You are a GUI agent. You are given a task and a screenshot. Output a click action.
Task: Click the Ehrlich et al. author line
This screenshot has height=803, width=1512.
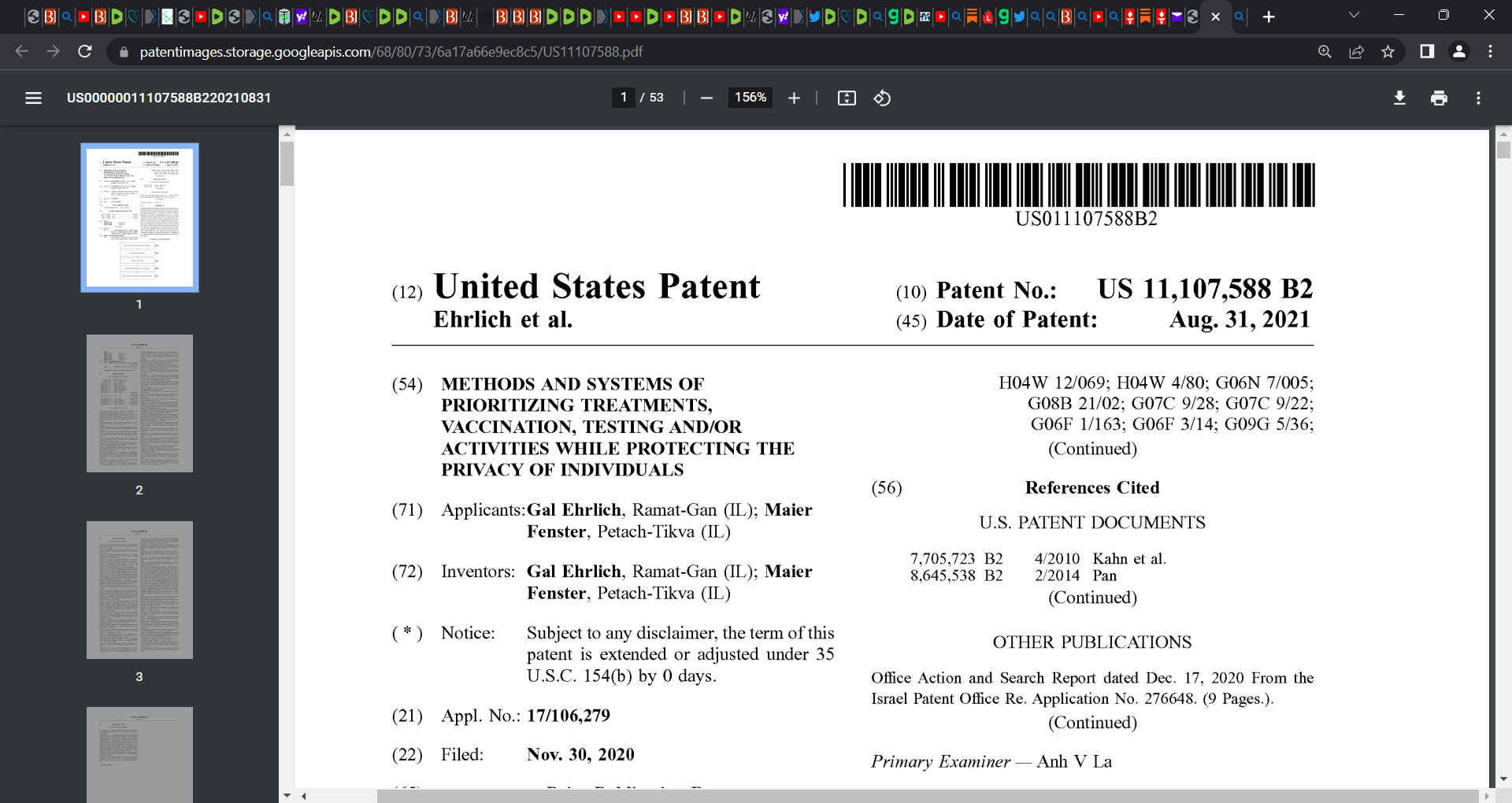click(x=503, y=320)
